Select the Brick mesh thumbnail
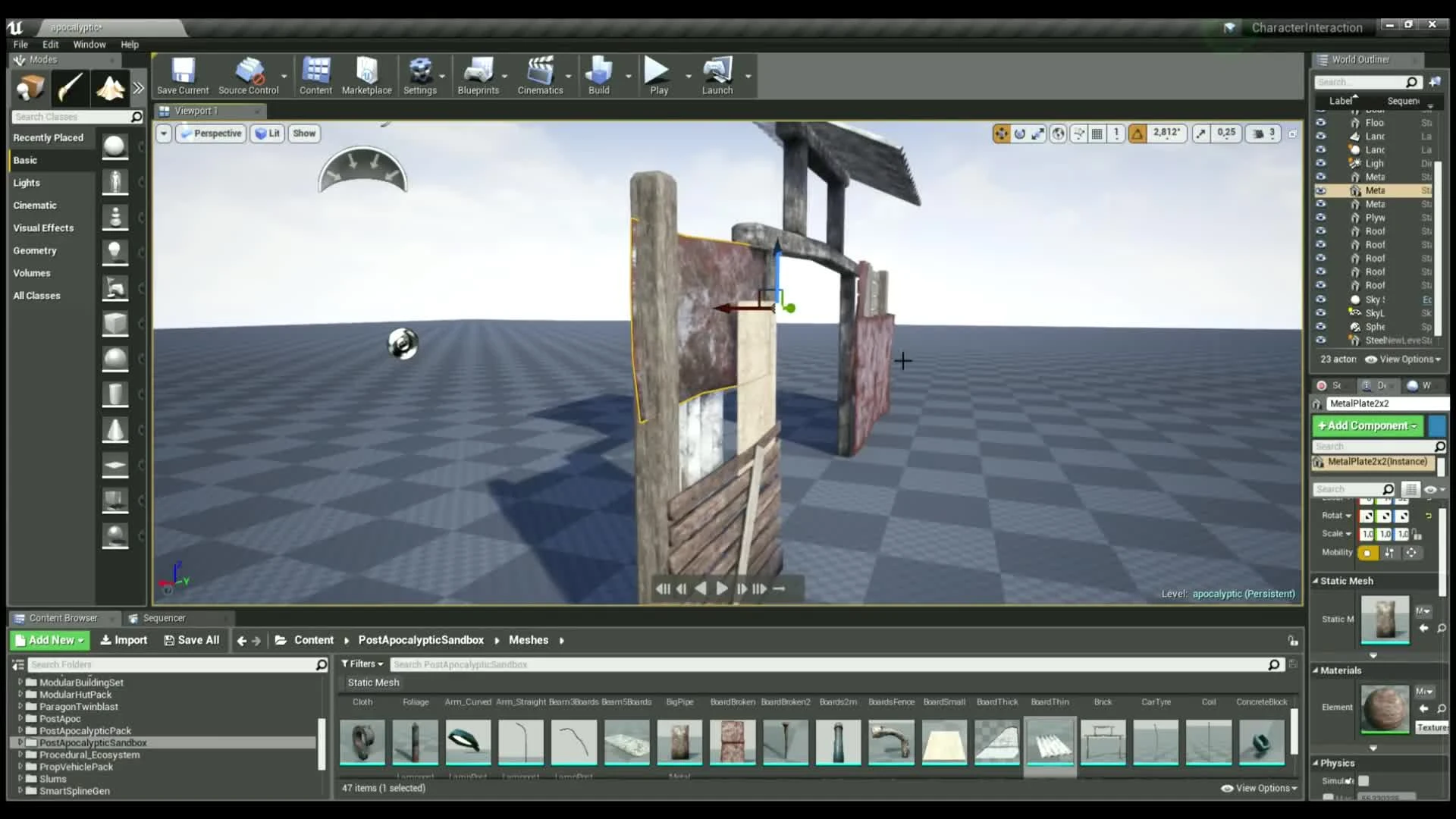The image size is (1456, 819). 1103,741
